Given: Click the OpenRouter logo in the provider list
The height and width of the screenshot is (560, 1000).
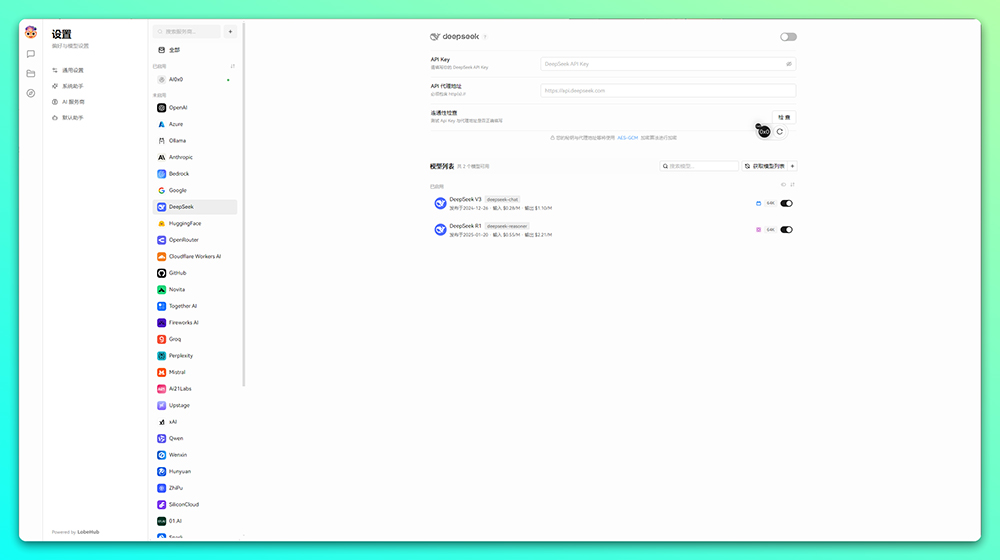Looking at the screenshot, I should (x=161, y=240).
